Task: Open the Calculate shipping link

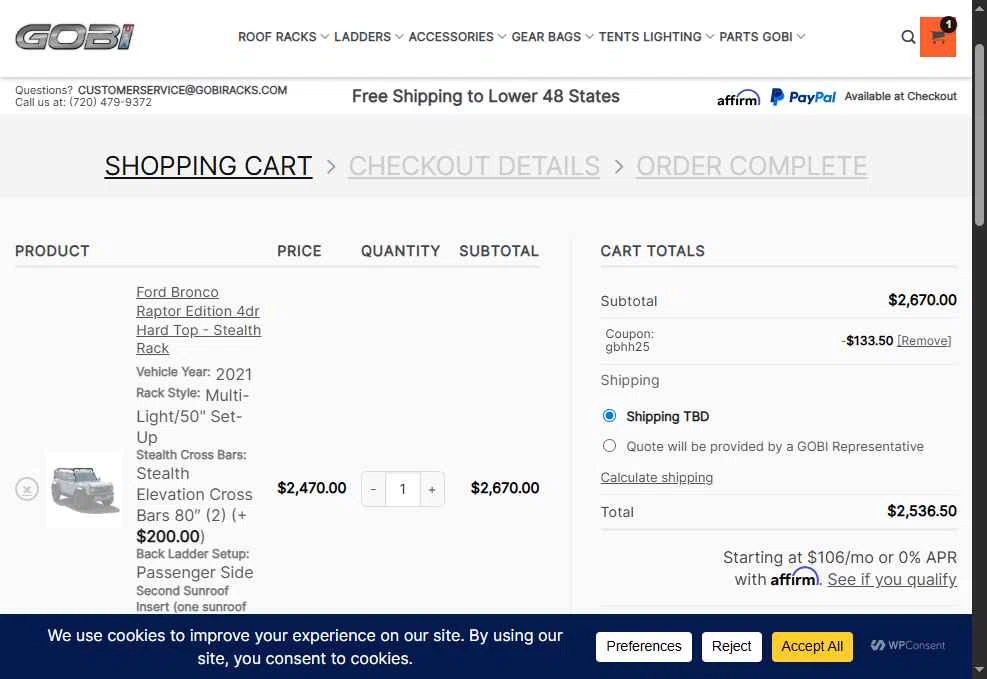Action: coord(657,478)
